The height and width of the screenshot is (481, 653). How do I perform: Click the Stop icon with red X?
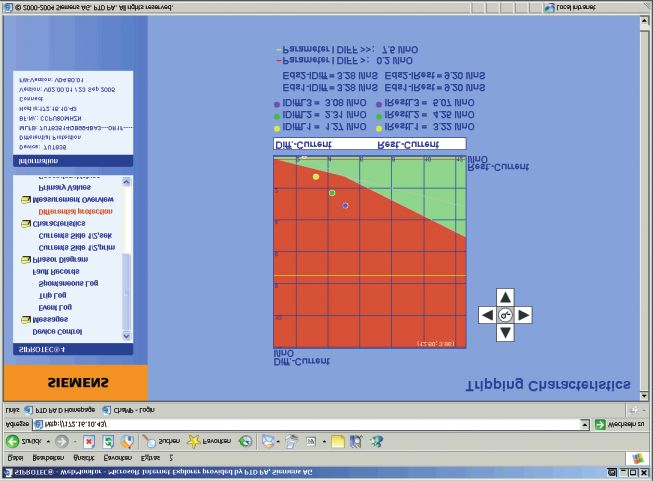pyautogui.click(x=89, y=441)
